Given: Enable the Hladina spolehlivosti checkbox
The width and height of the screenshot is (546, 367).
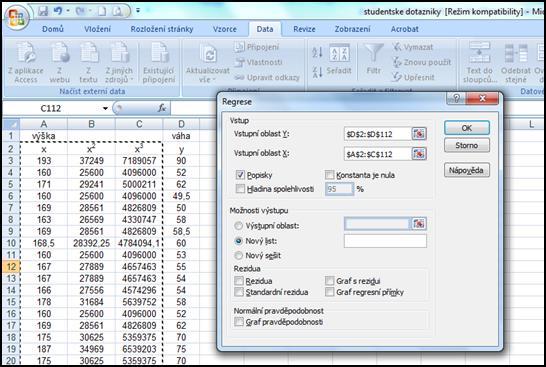Looking at the screenshot, I should [240, 189].
